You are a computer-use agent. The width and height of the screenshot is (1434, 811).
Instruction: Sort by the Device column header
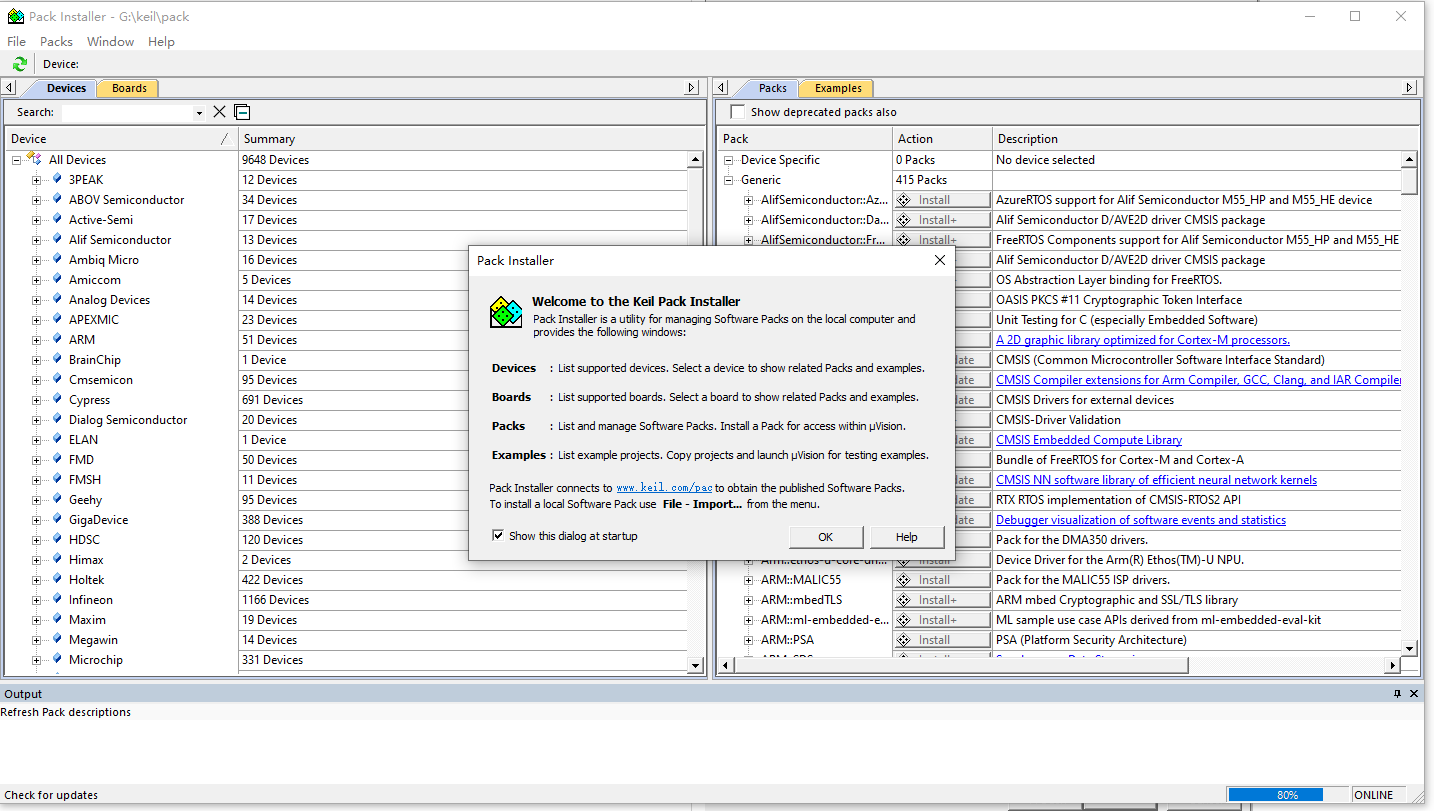coord(121,139)
